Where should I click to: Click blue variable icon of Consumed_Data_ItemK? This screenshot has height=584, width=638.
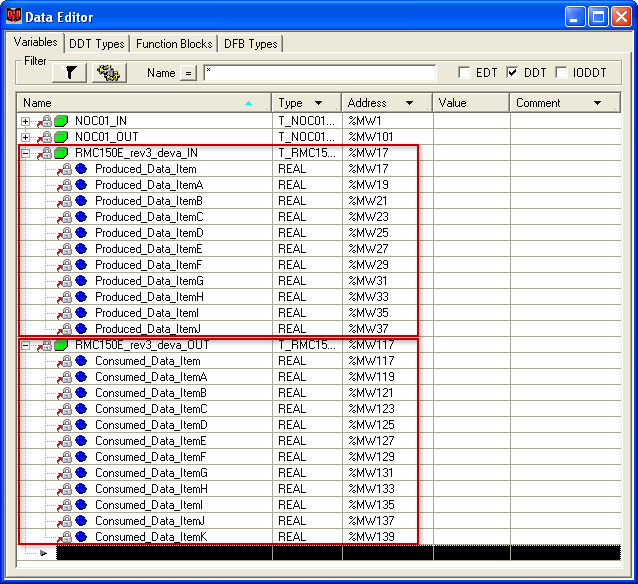(81, 537)
